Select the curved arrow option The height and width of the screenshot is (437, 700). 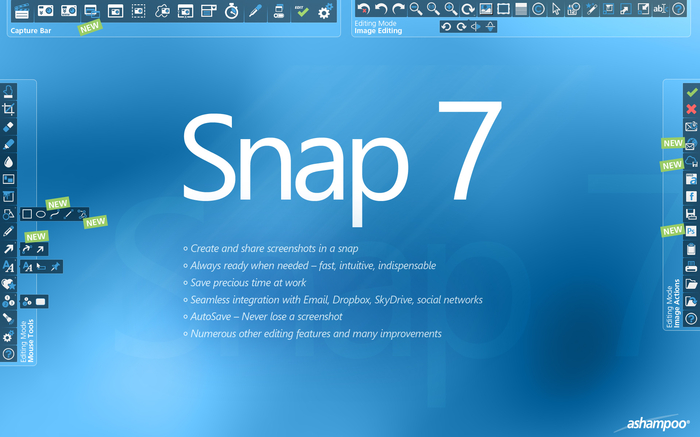click(27, 249)
